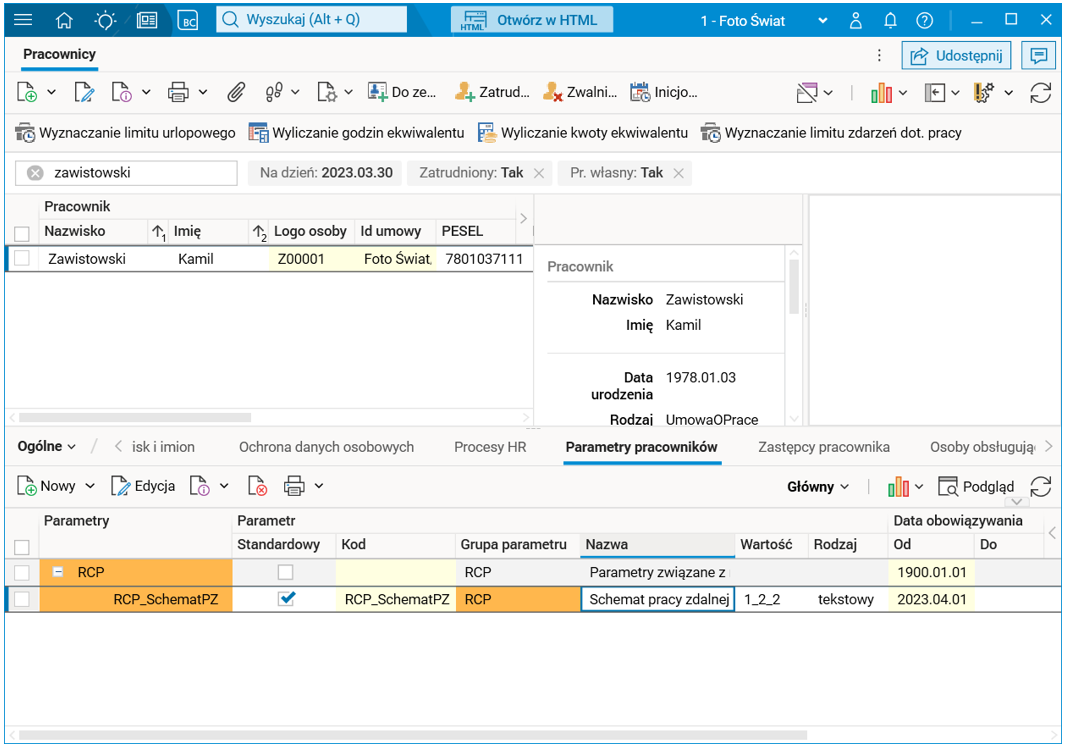This screenshot has width=1069, height=749.
Task: Go to the Home icon
Action: point(64,20)
